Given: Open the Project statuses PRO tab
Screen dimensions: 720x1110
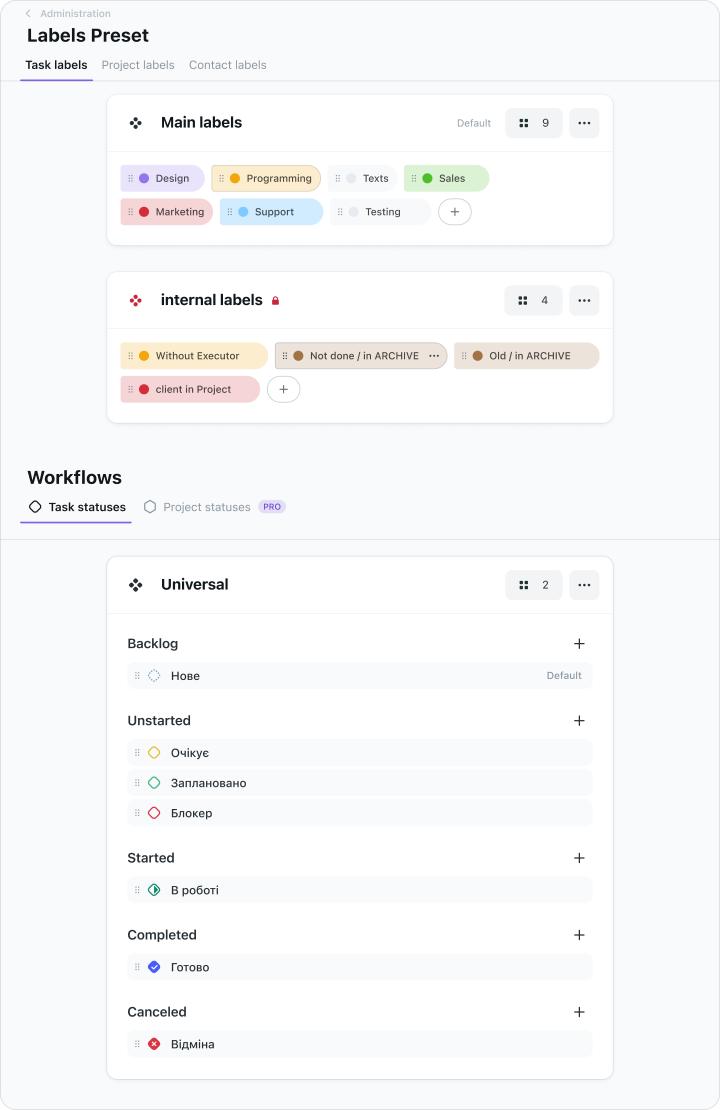Looking at the screenshot, I should 215,507.
